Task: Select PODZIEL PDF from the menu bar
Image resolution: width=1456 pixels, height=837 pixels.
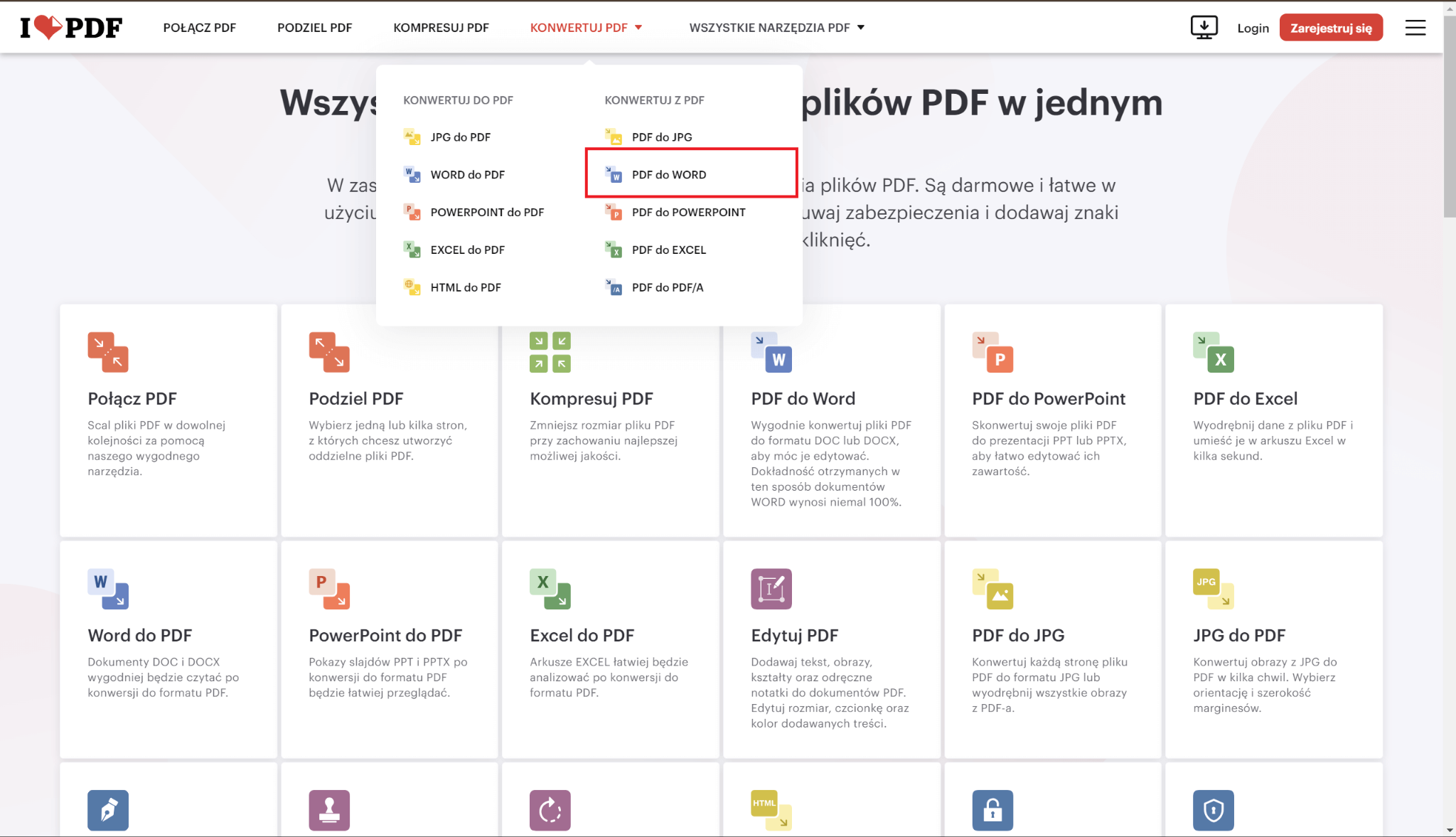Action: 315,28
